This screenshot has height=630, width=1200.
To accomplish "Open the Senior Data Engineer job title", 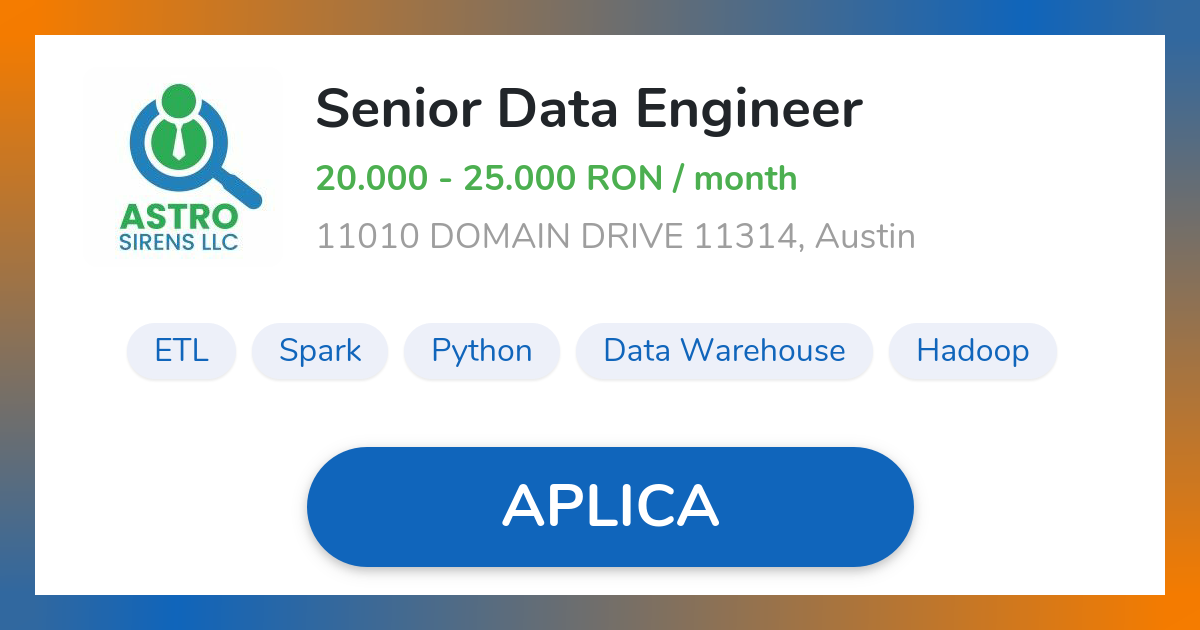I will tap(589, 108).
